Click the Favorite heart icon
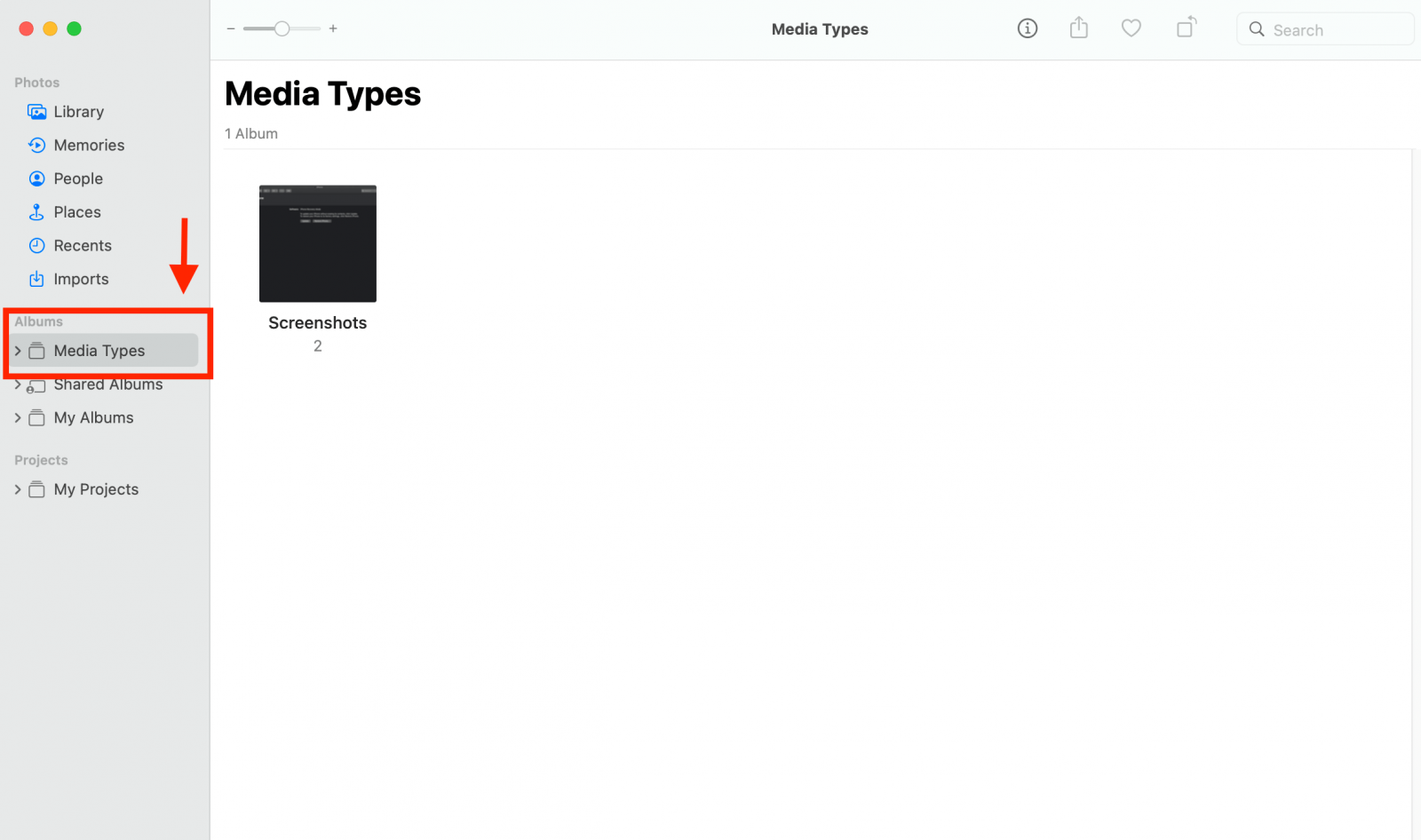 pyautogui.click(x=1131, y=28)
